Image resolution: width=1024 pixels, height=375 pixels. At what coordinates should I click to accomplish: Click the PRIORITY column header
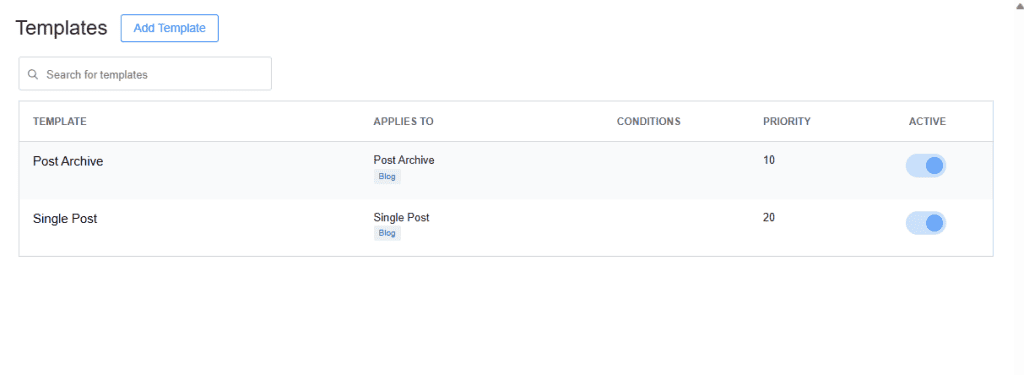pyautogui.click(x=787, y=122)
